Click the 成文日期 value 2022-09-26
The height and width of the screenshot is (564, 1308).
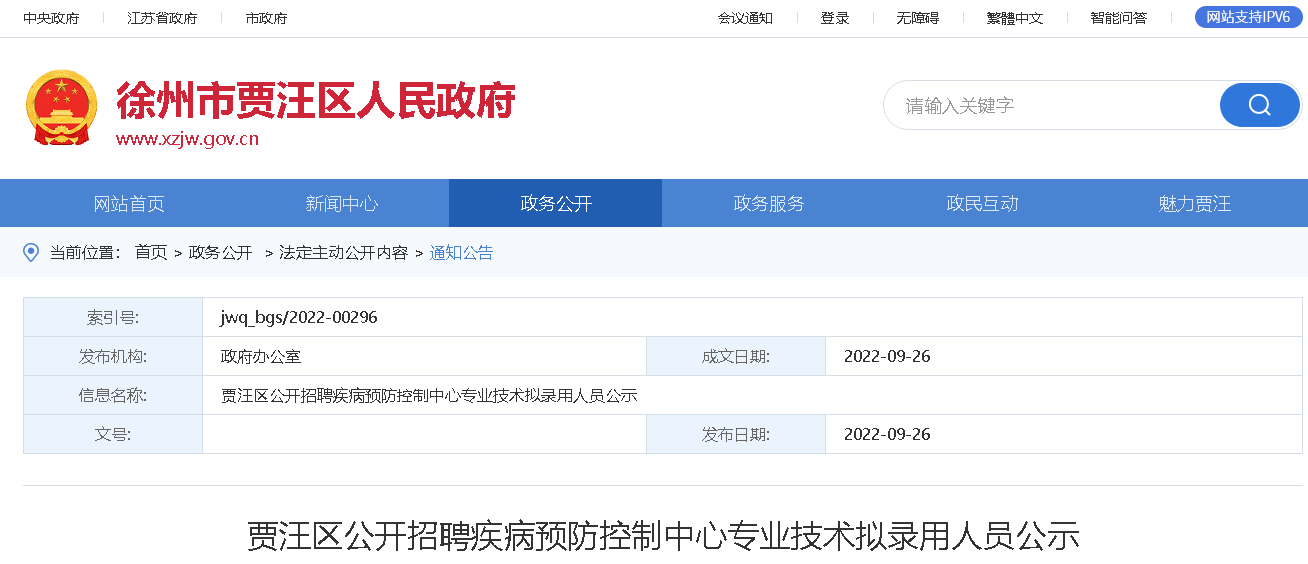[x=887, y=356]
